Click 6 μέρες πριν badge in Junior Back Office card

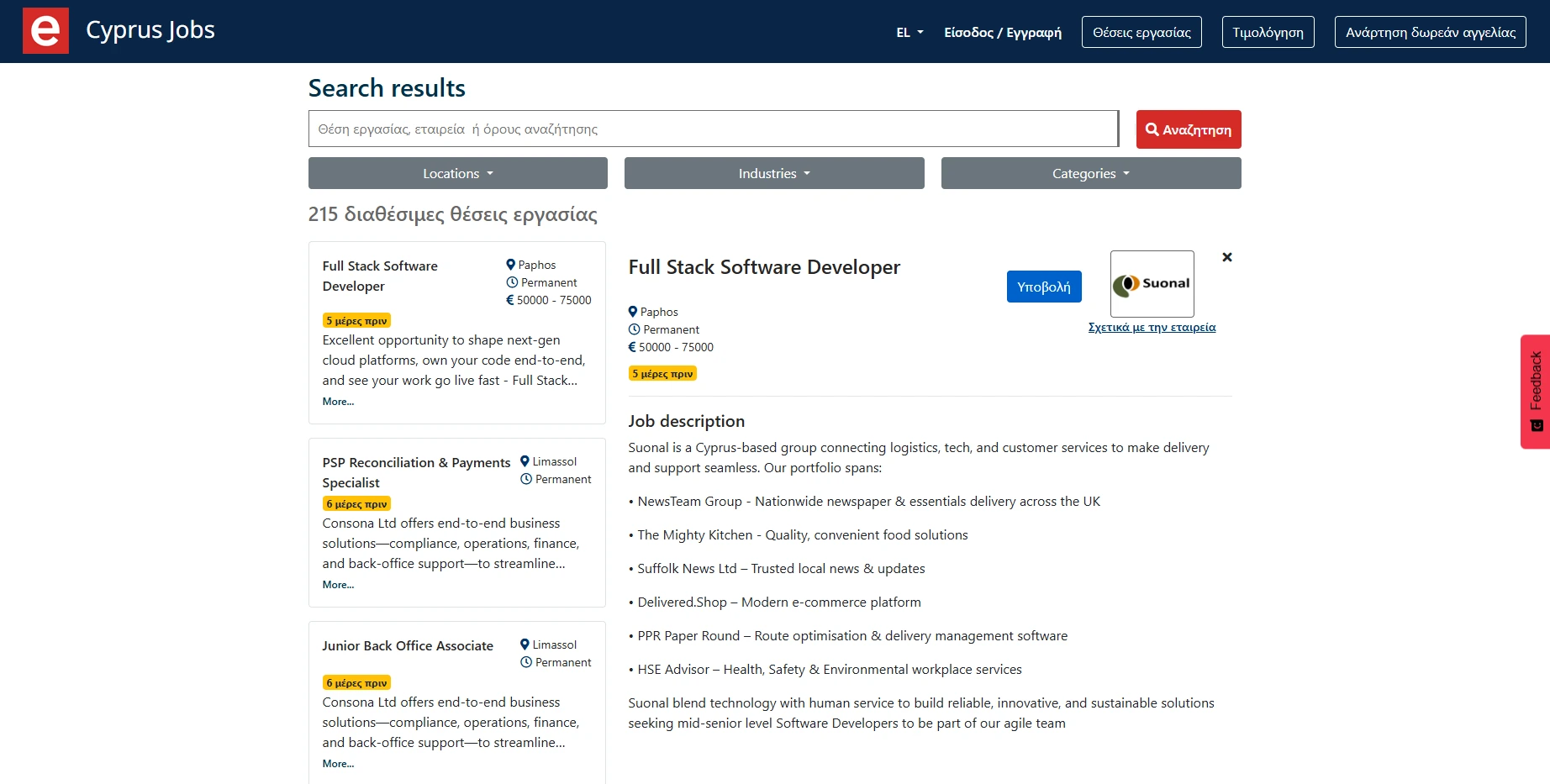click(x=356, y=682)
